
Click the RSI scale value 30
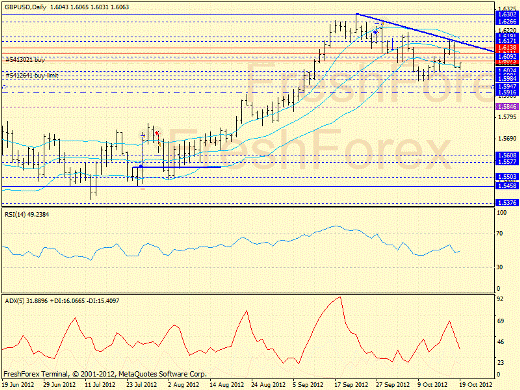499,267
